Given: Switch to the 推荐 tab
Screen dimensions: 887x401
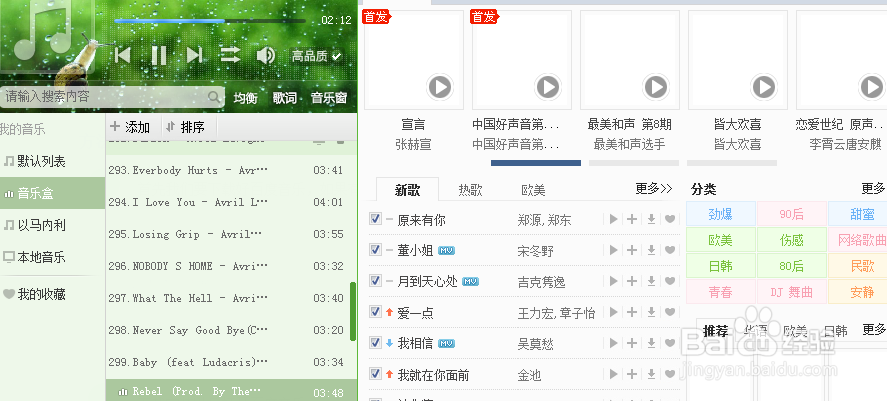Looking at the screenshot, I should tap(716, 331).
